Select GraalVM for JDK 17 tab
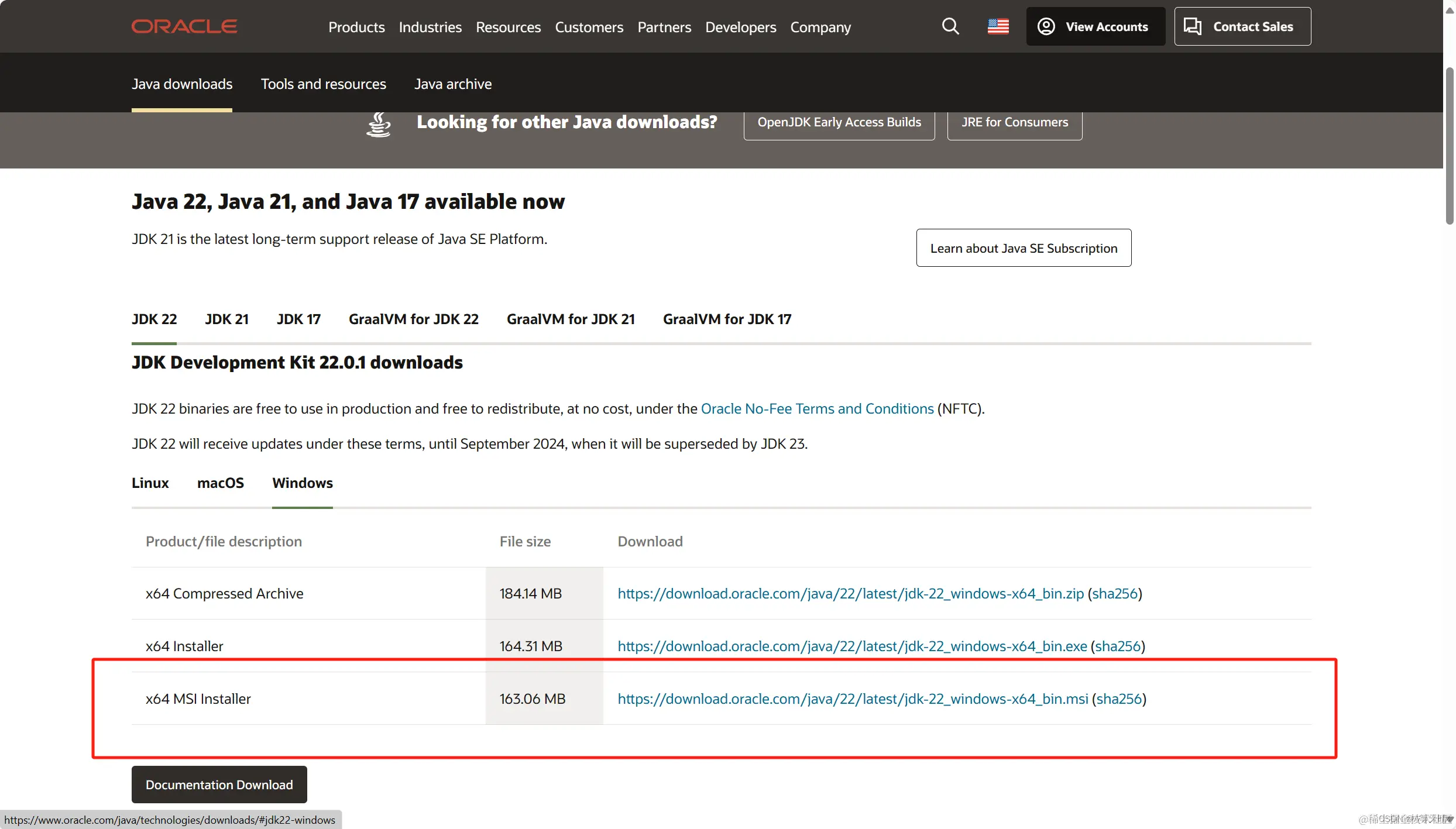 click(727, 319)
